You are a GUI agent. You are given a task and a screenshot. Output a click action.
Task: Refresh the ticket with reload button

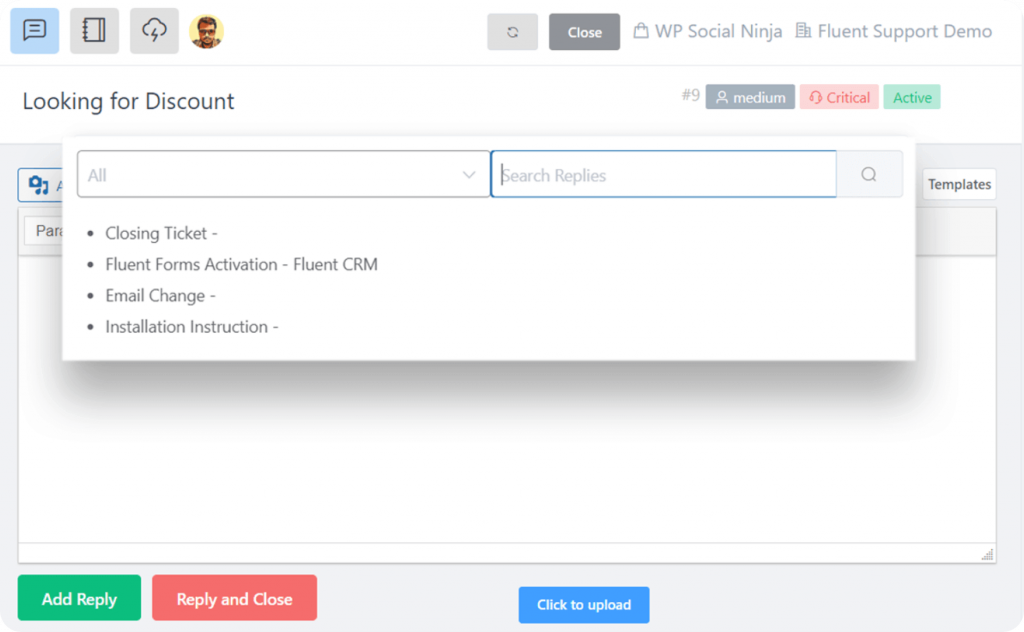pos(513,32)
